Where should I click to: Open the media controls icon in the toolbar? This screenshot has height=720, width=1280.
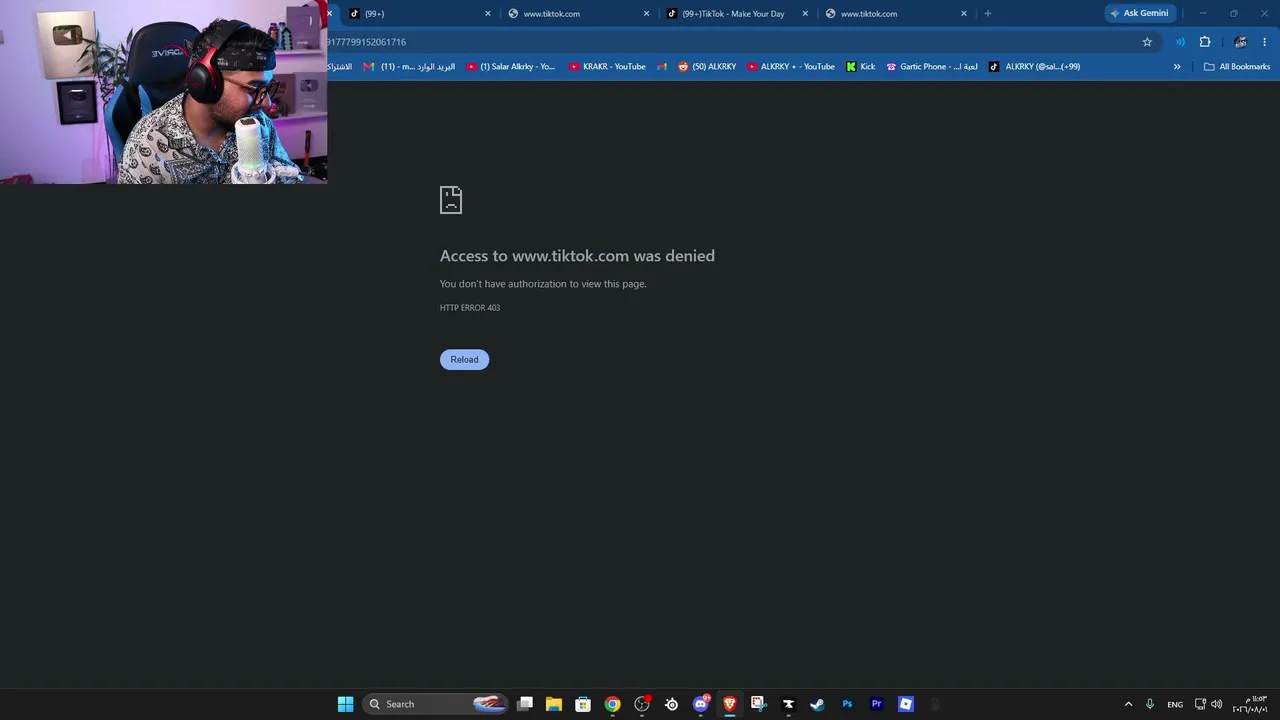(x=1180, y=42)
